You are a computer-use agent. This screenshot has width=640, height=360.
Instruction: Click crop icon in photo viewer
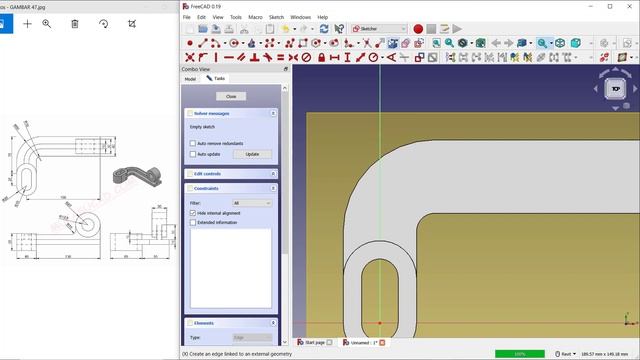pos(132,24)
